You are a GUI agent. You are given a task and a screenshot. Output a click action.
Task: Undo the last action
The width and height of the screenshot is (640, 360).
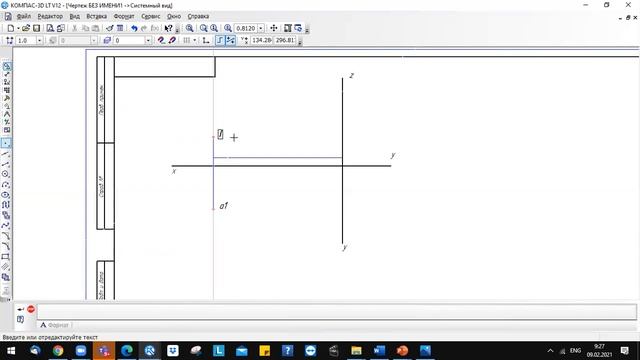(134, 28)
